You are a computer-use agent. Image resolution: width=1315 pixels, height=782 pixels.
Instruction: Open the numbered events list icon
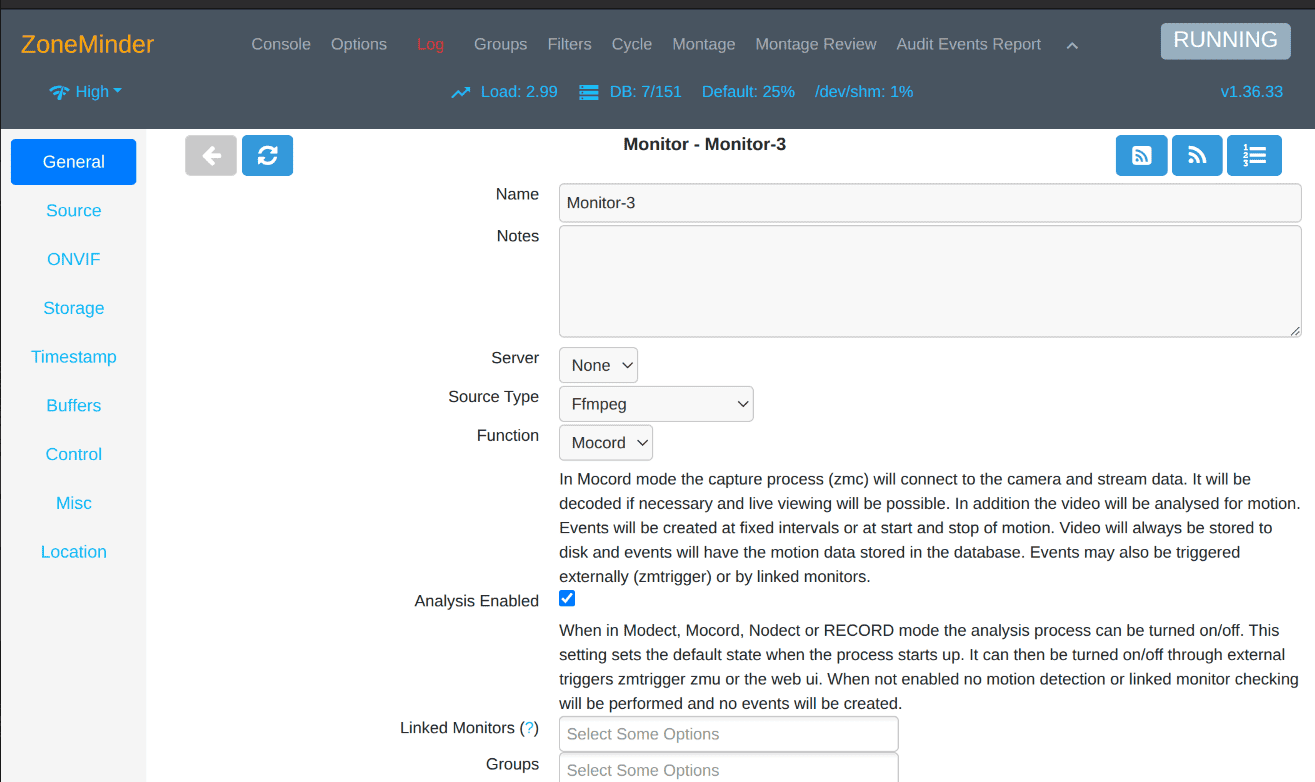pos(1254,155)
